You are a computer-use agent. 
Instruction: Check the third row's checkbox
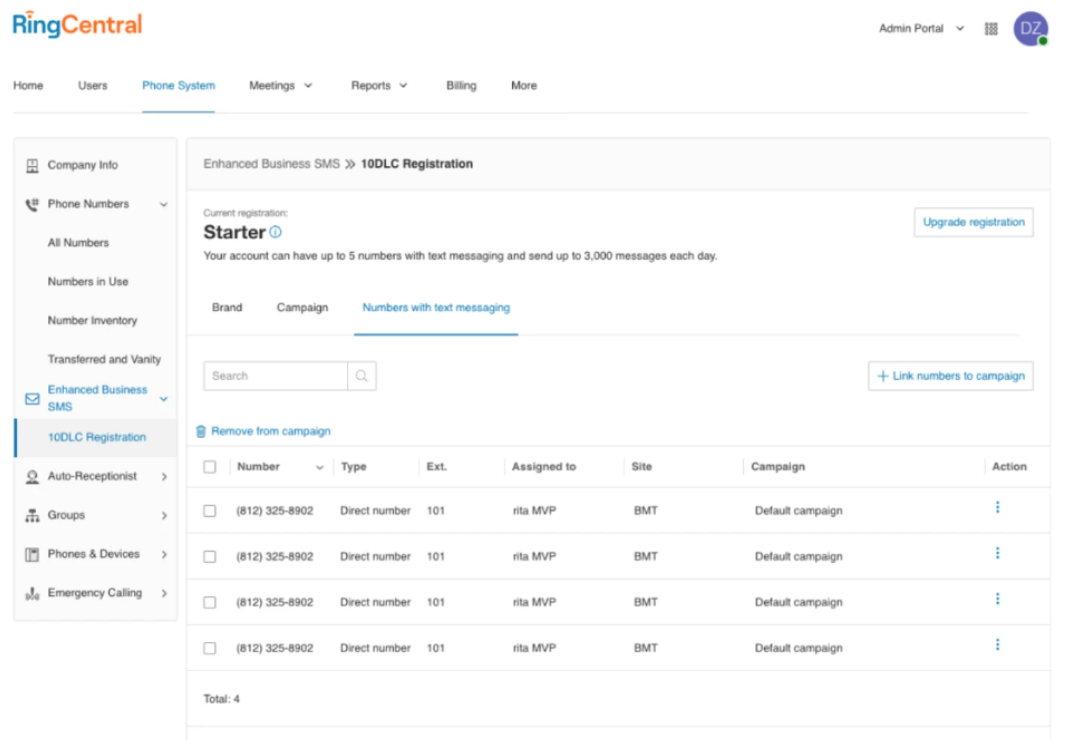point(210,603)
